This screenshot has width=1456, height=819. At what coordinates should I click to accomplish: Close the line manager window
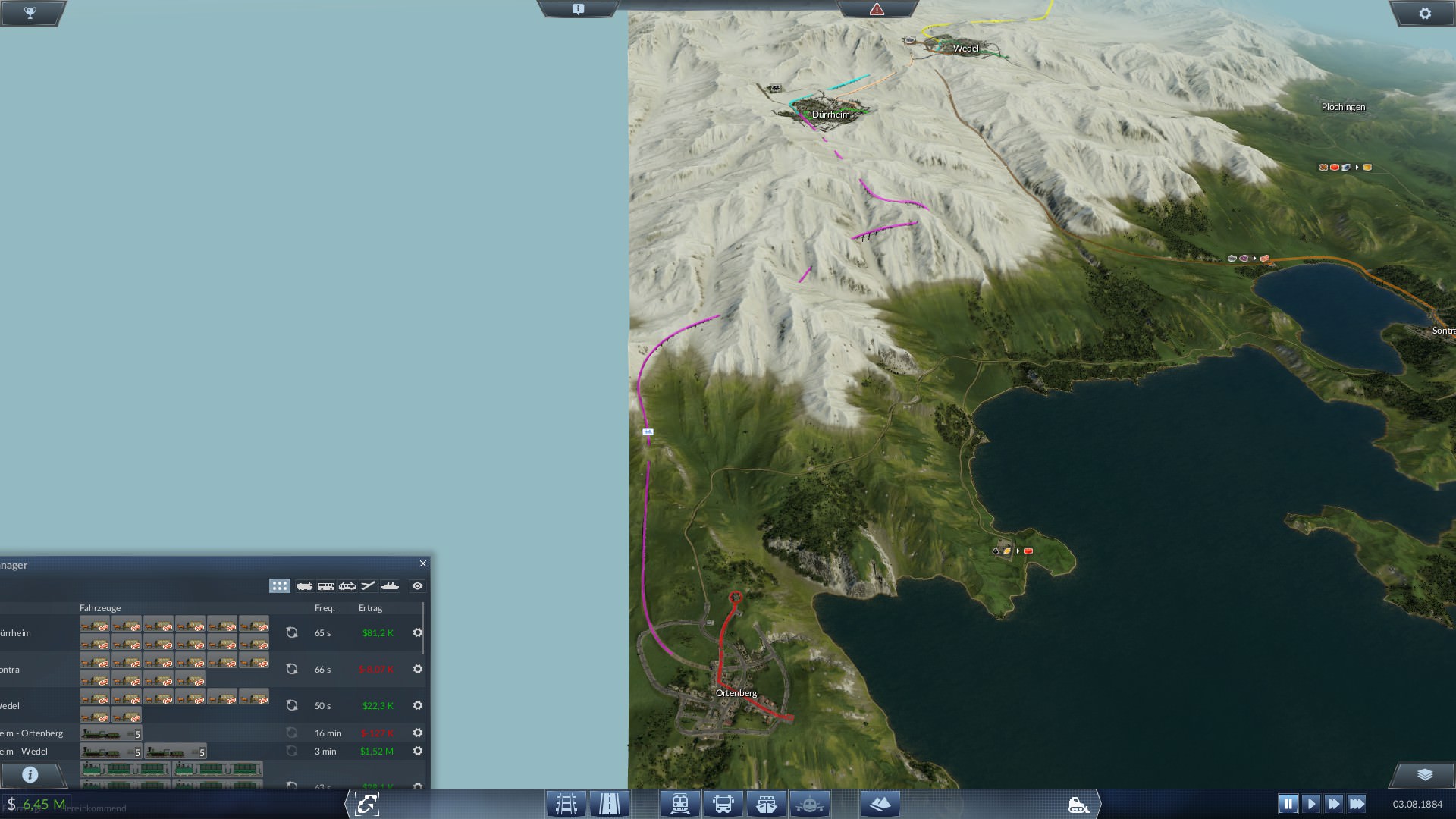(x=423, y=563)
